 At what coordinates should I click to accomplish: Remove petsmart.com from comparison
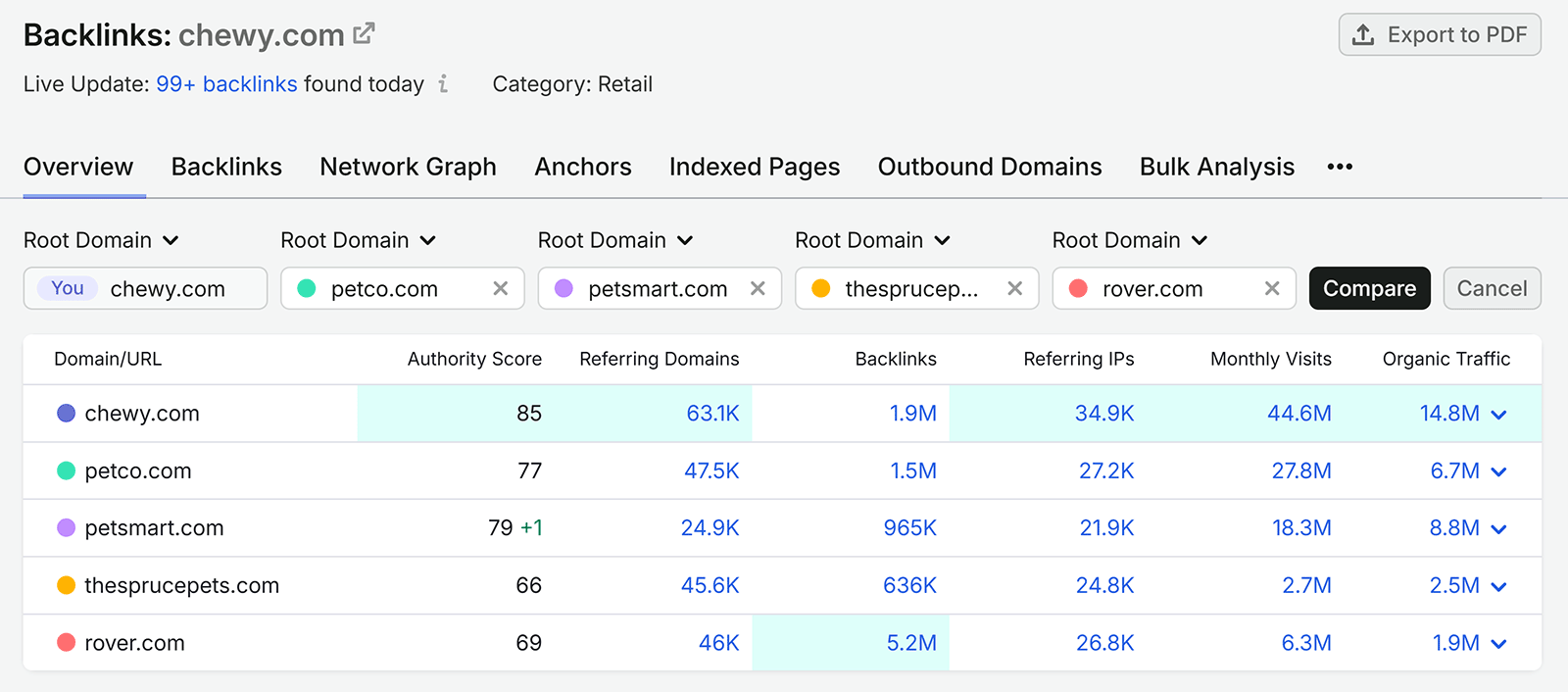click(x=758, y=288)
